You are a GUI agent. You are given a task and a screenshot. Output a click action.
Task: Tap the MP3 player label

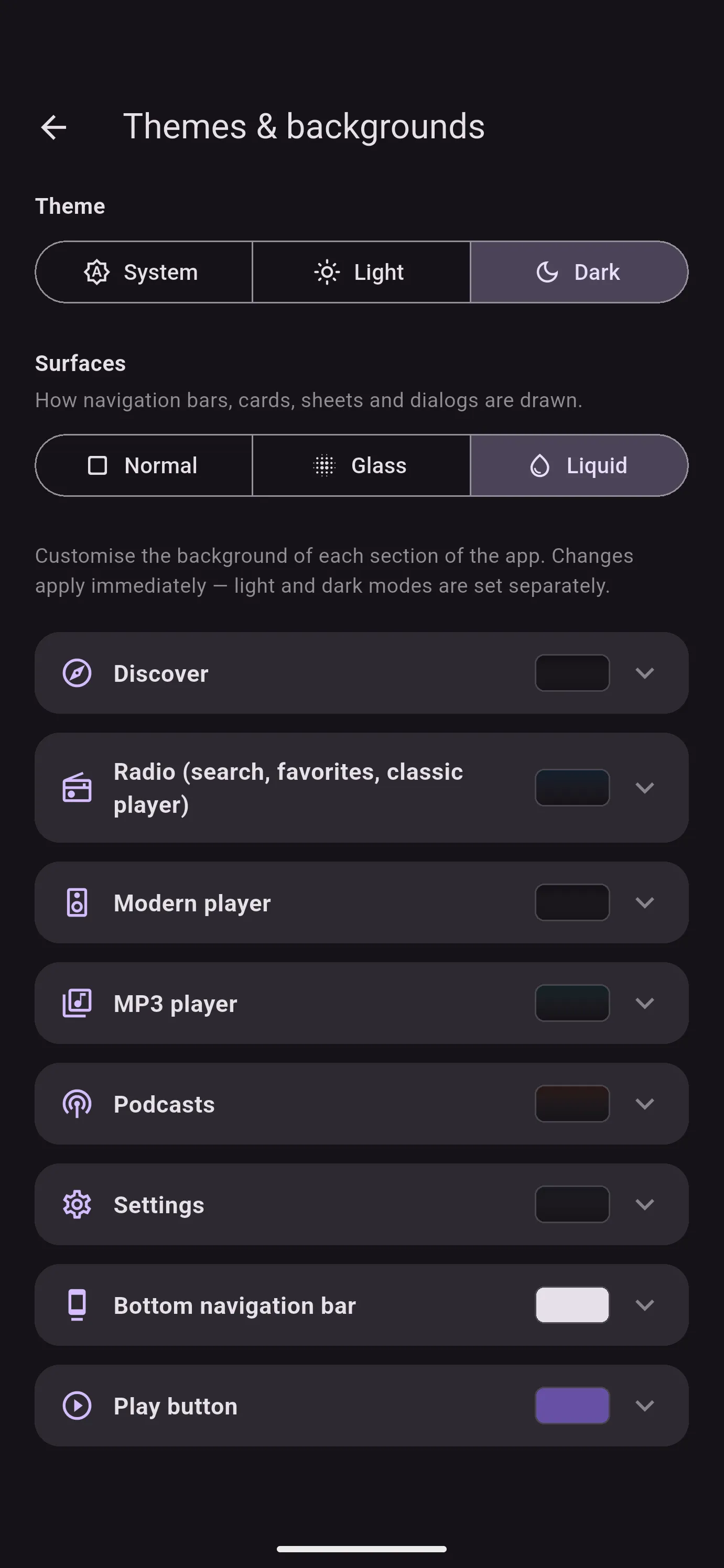[176, 1004]
